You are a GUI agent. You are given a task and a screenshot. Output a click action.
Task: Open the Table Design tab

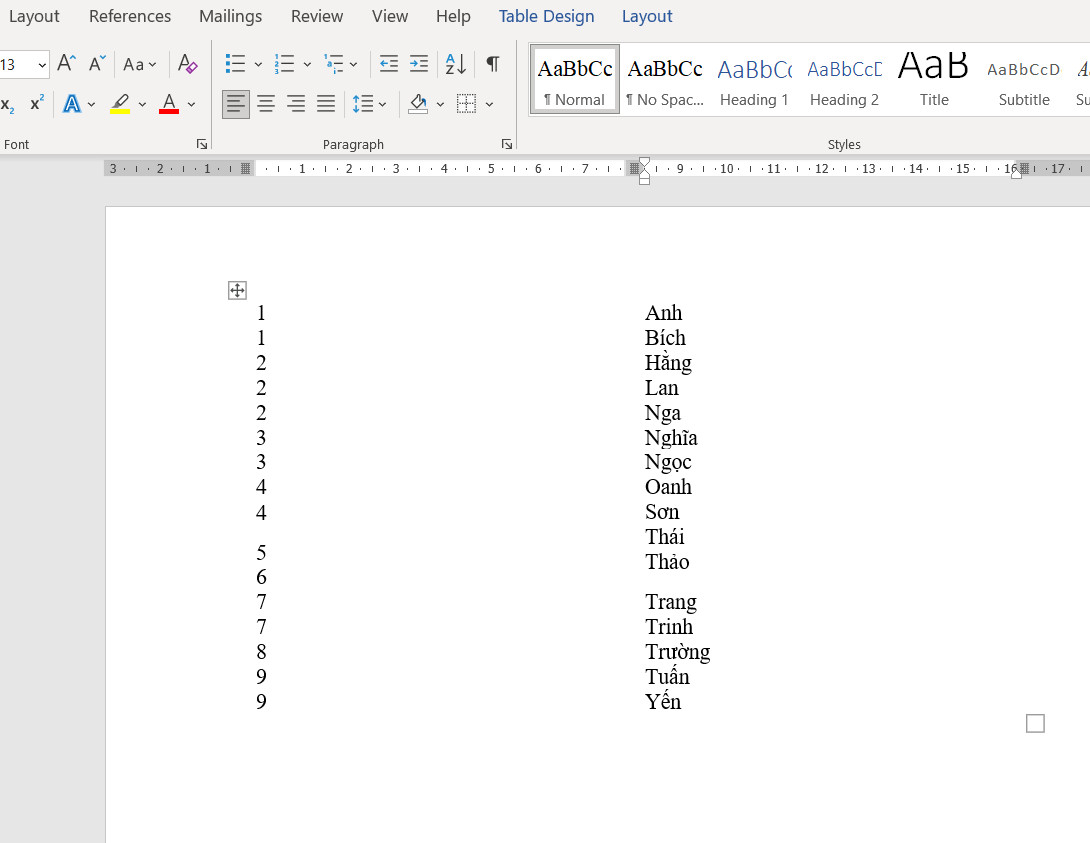546,16
